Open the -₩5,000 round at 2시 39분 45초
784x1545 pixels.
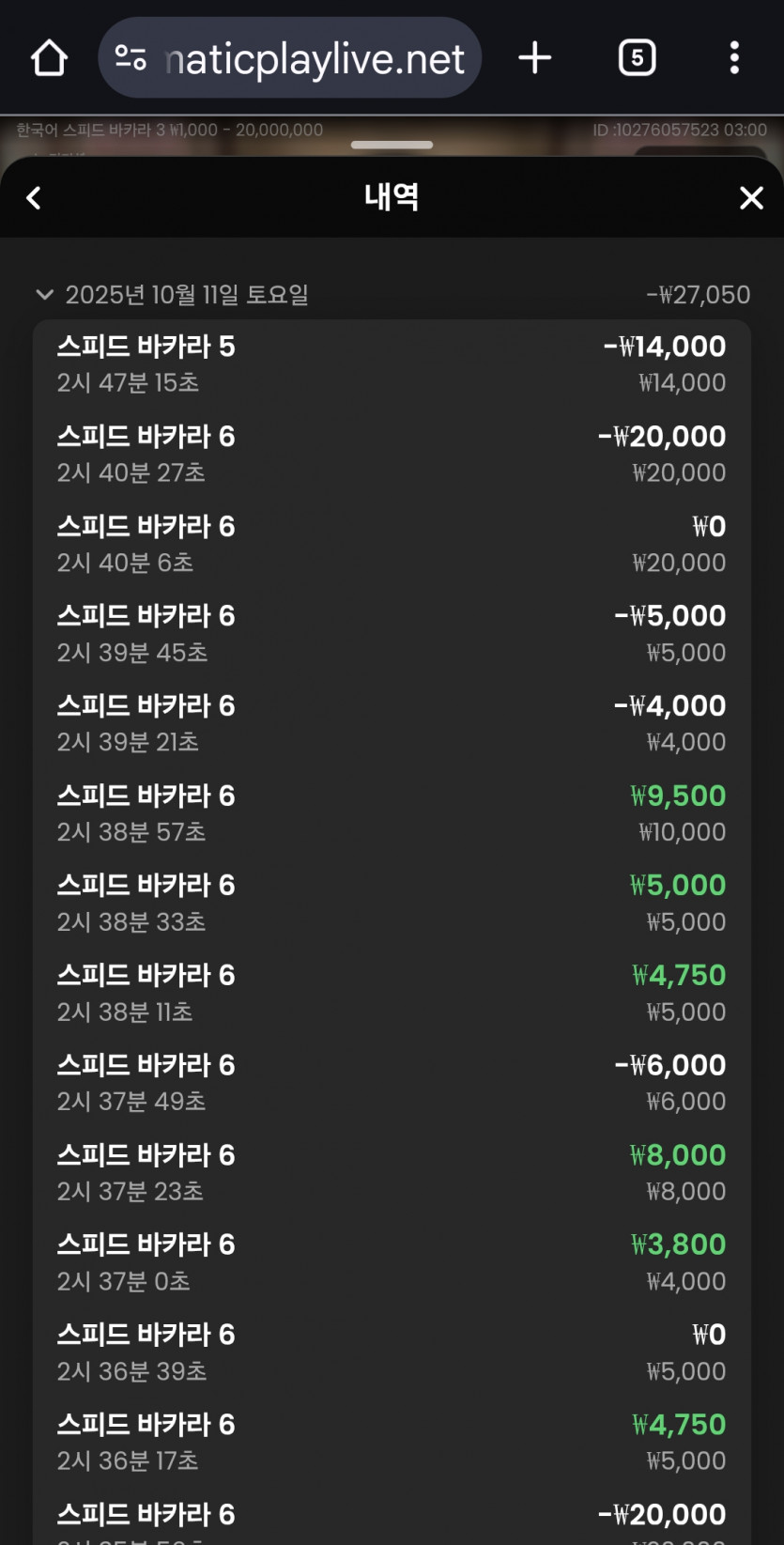pyautogui.click(x=392, y=633)
